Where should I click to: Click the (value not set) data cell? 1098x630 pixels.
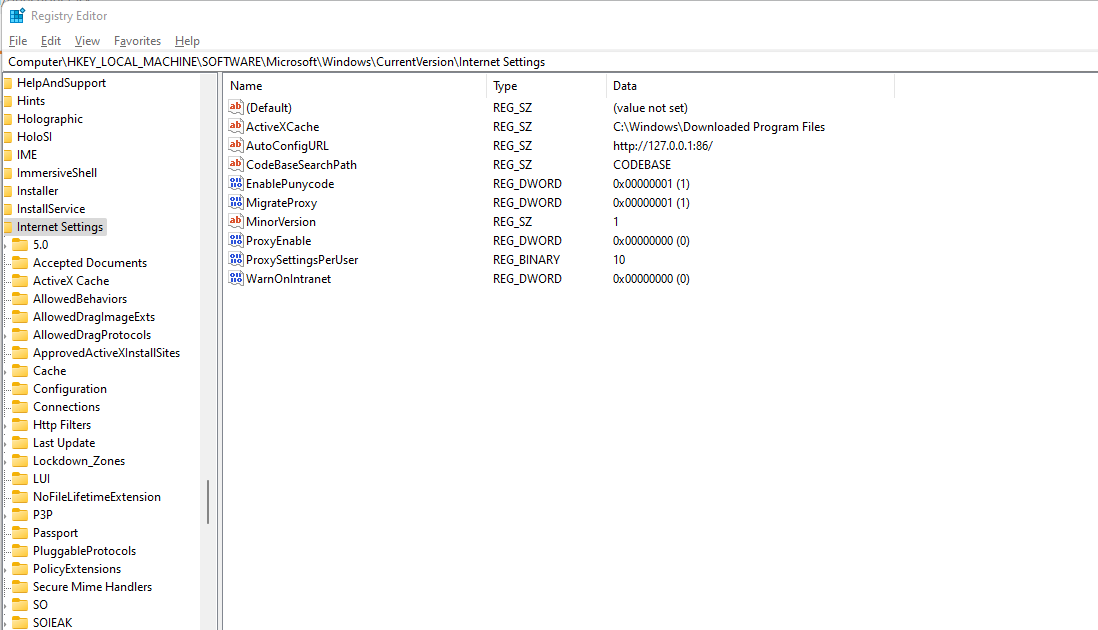click(x=650, y=108)
